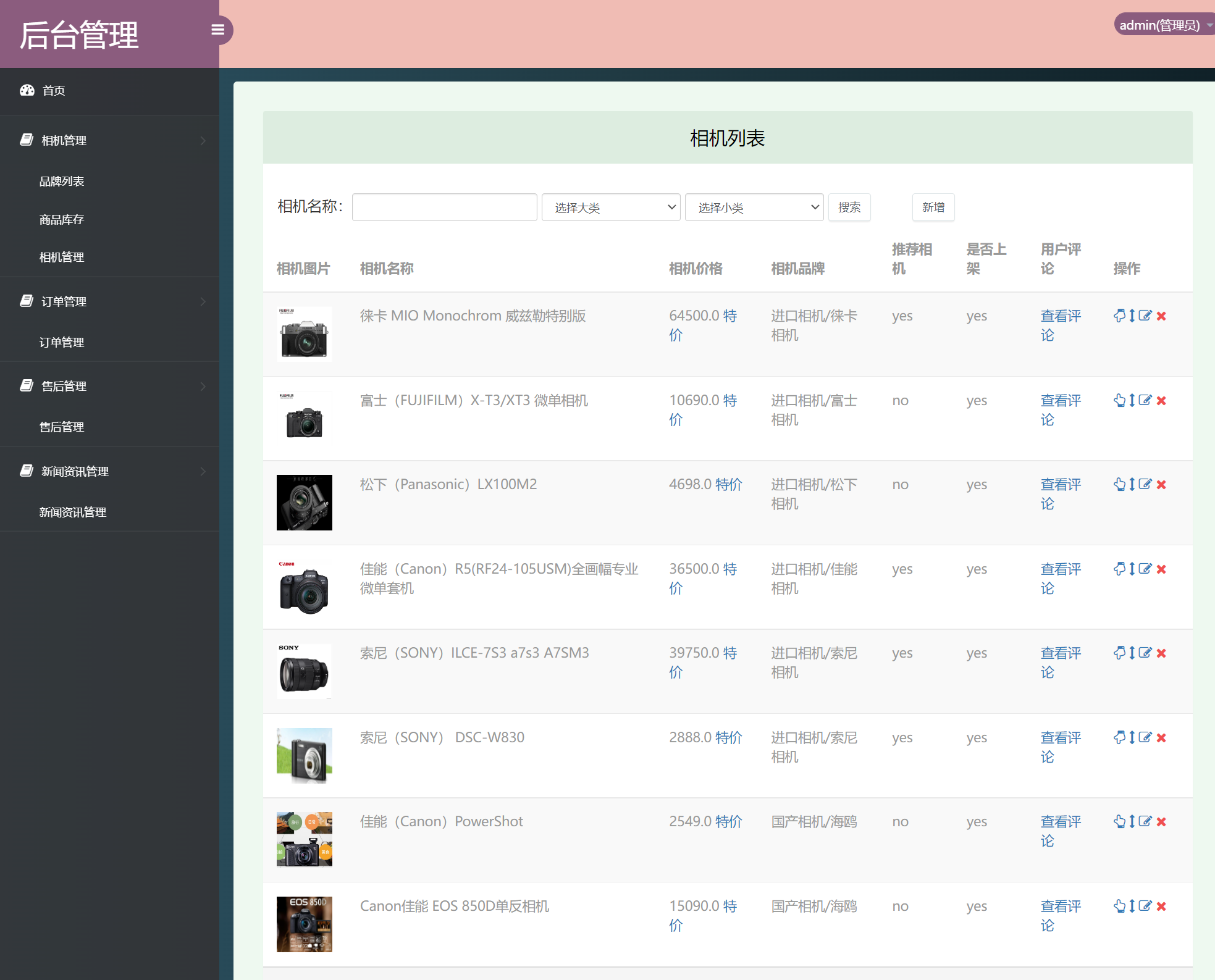1215x980 pixels.
Task: Click the hamburger menu toggle icon
Action: [x=217, y=30]
